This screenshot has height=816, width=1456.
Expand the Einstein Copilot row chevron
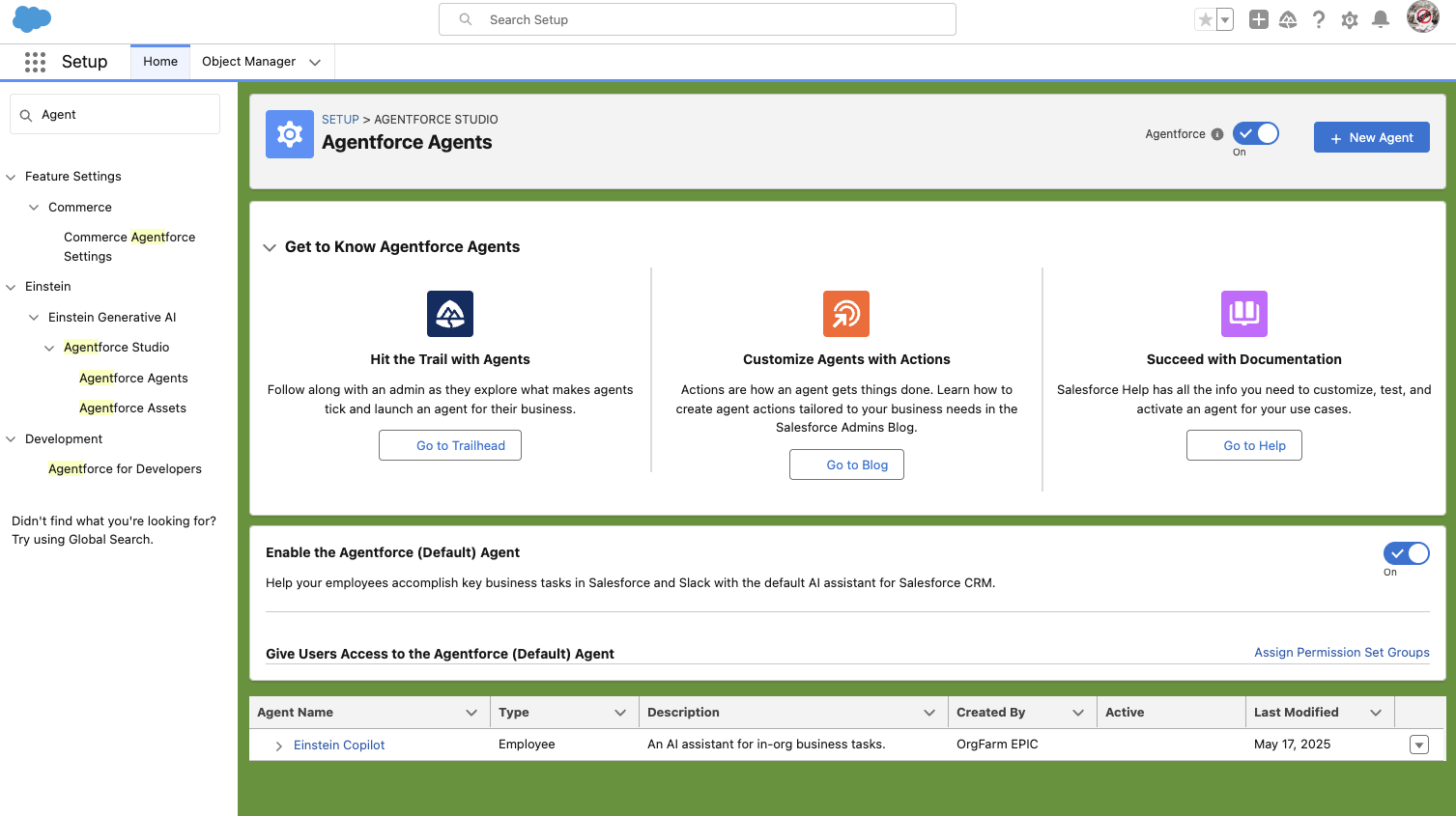(278, 746)
